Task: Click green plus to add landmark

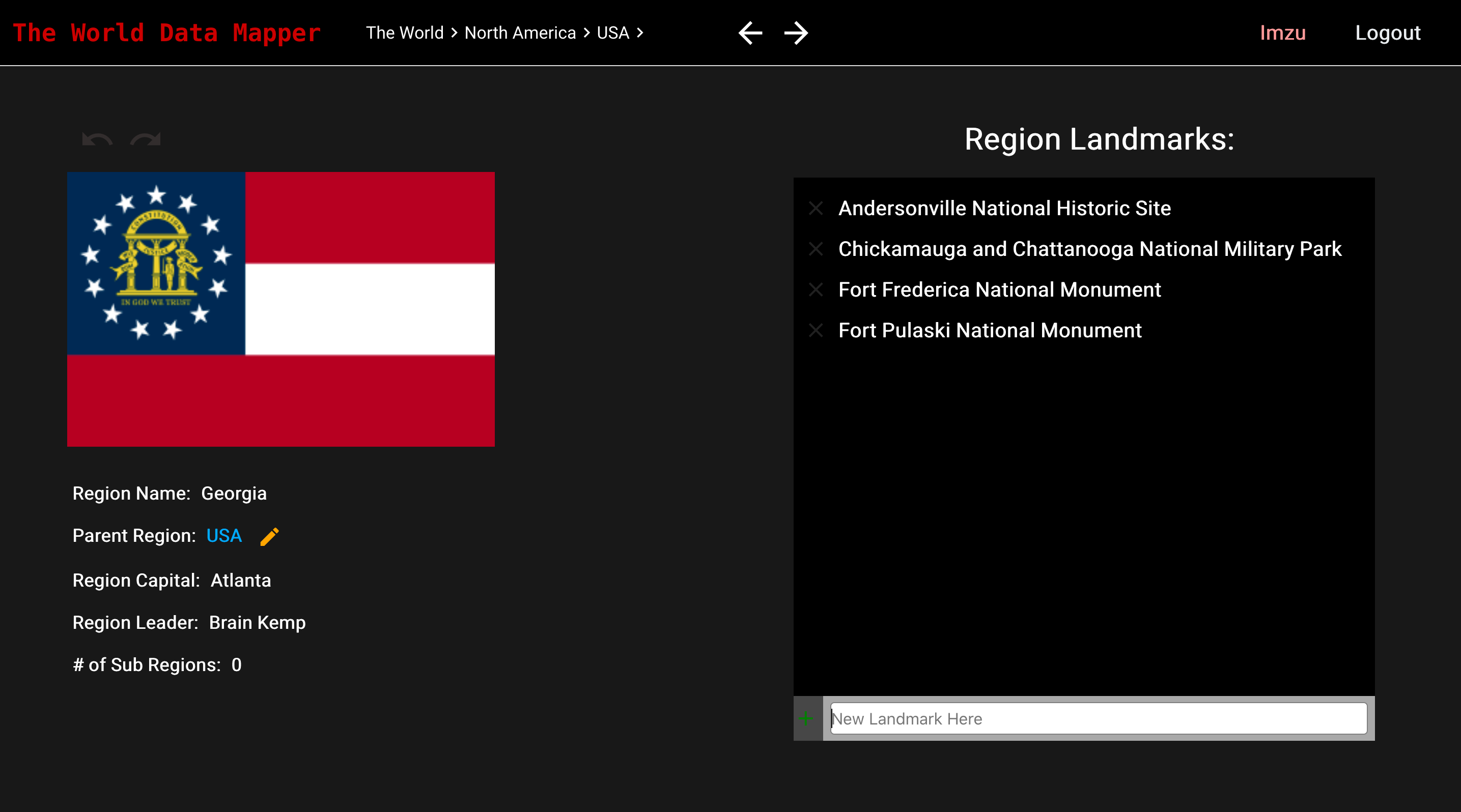Action: [x=805, y=718]
